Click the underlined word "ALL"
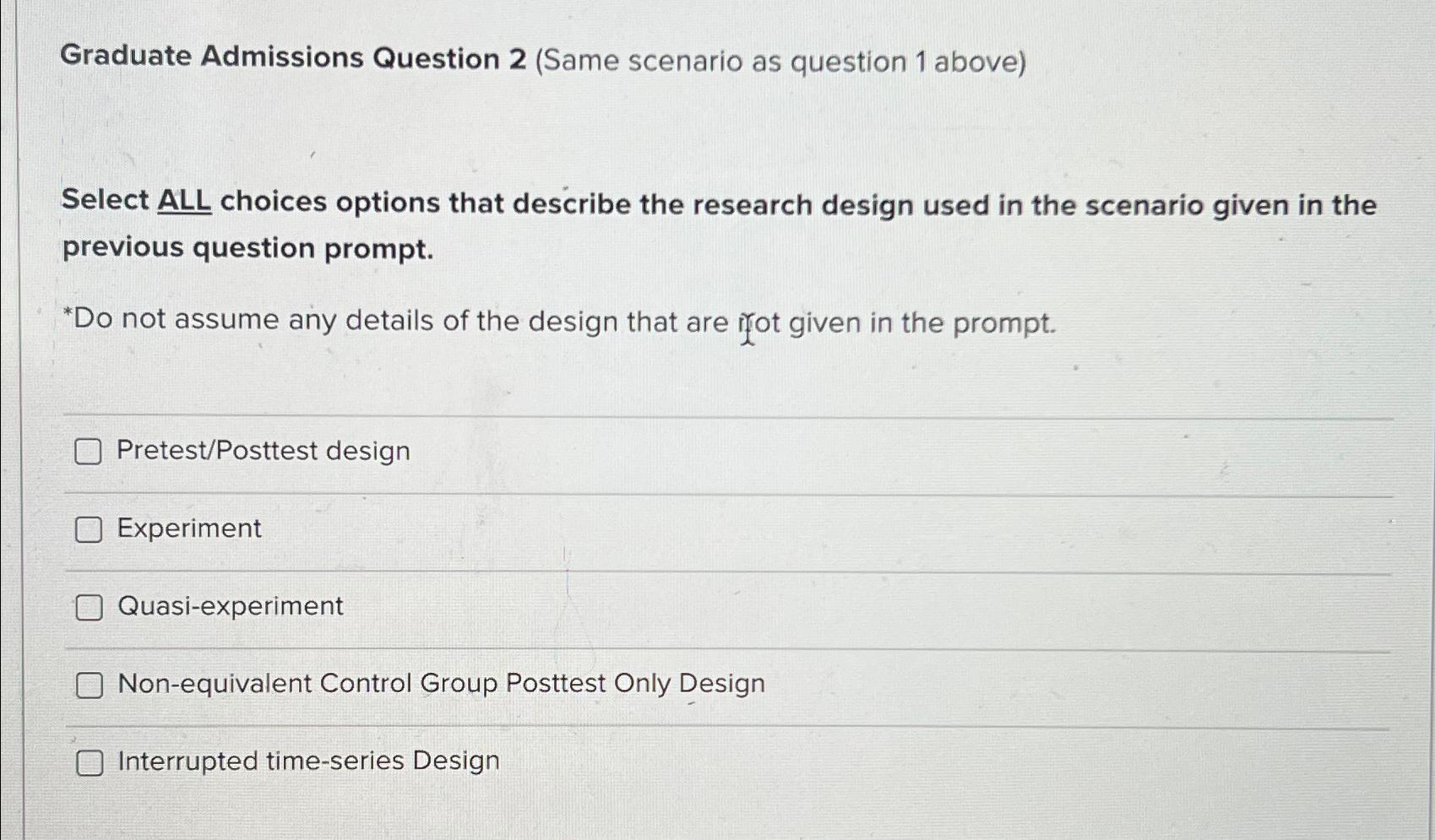This screenshot has width=1435, height=840. (x=184, y=201)
